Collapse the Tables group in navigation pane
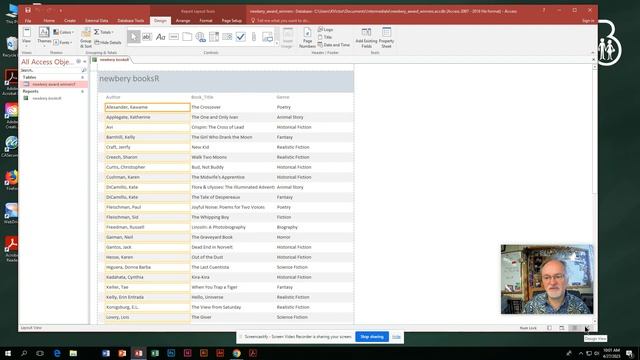Viewport: 640px width, 360px height. tap(82, 77)
